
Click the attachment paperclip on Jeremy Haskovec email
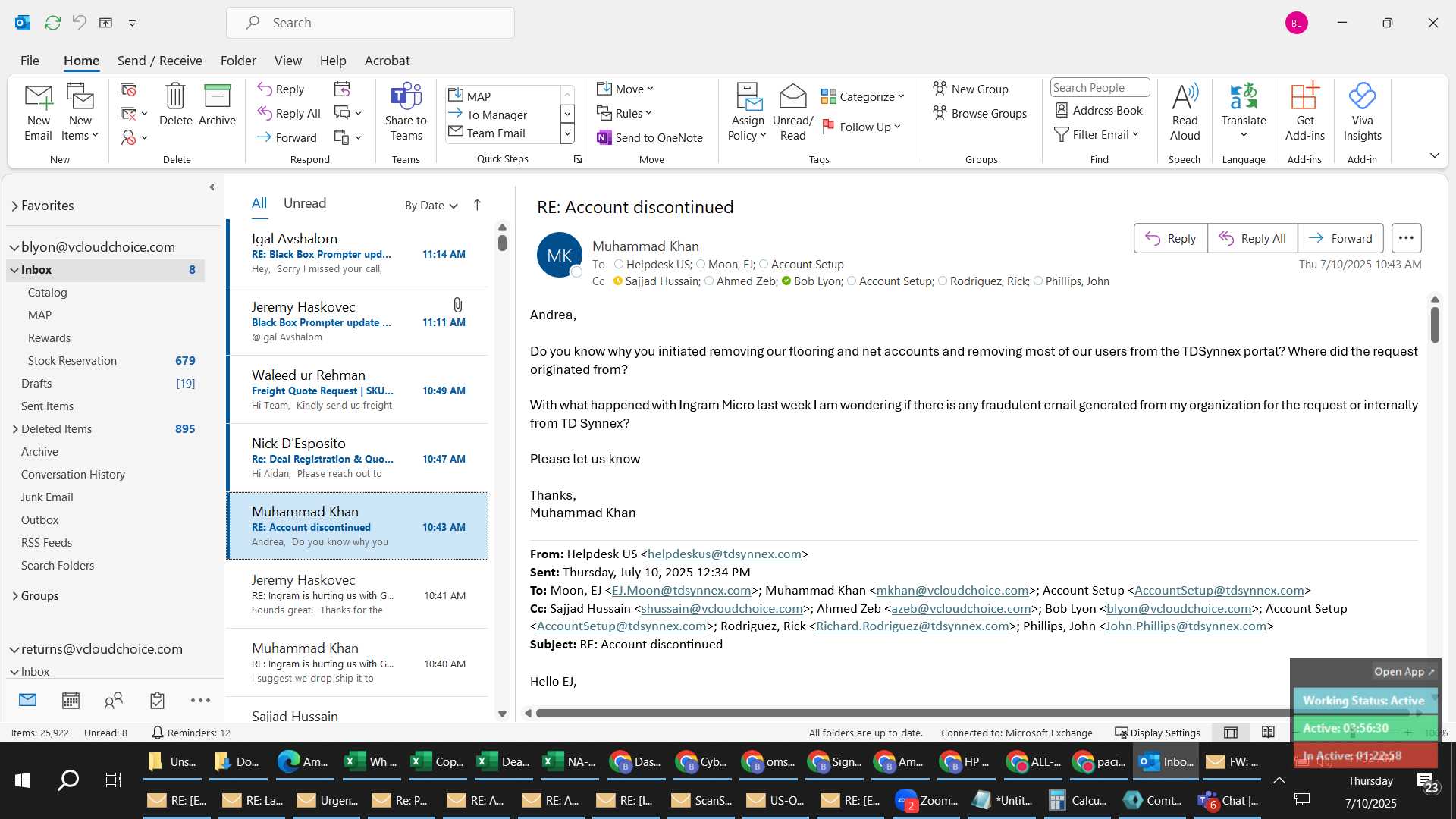pos(457,305)
